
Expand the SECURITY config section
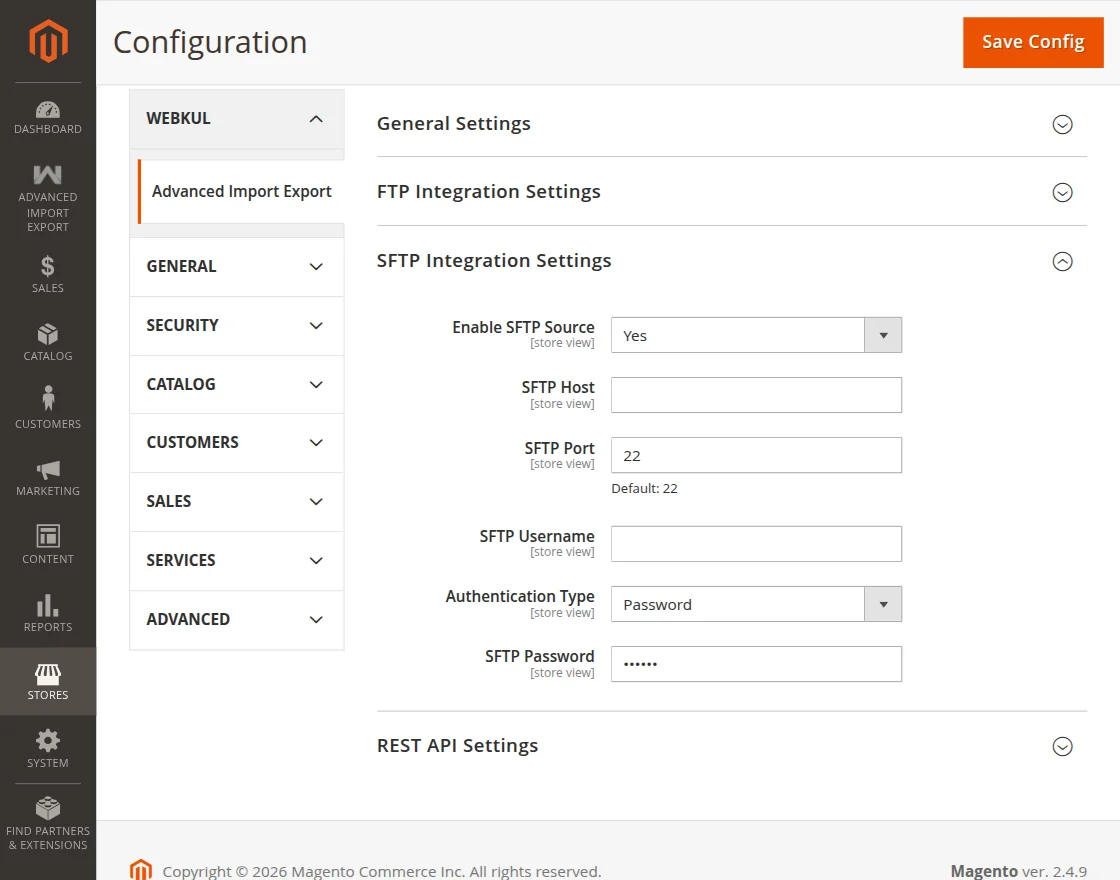click(x=236, y=326)
